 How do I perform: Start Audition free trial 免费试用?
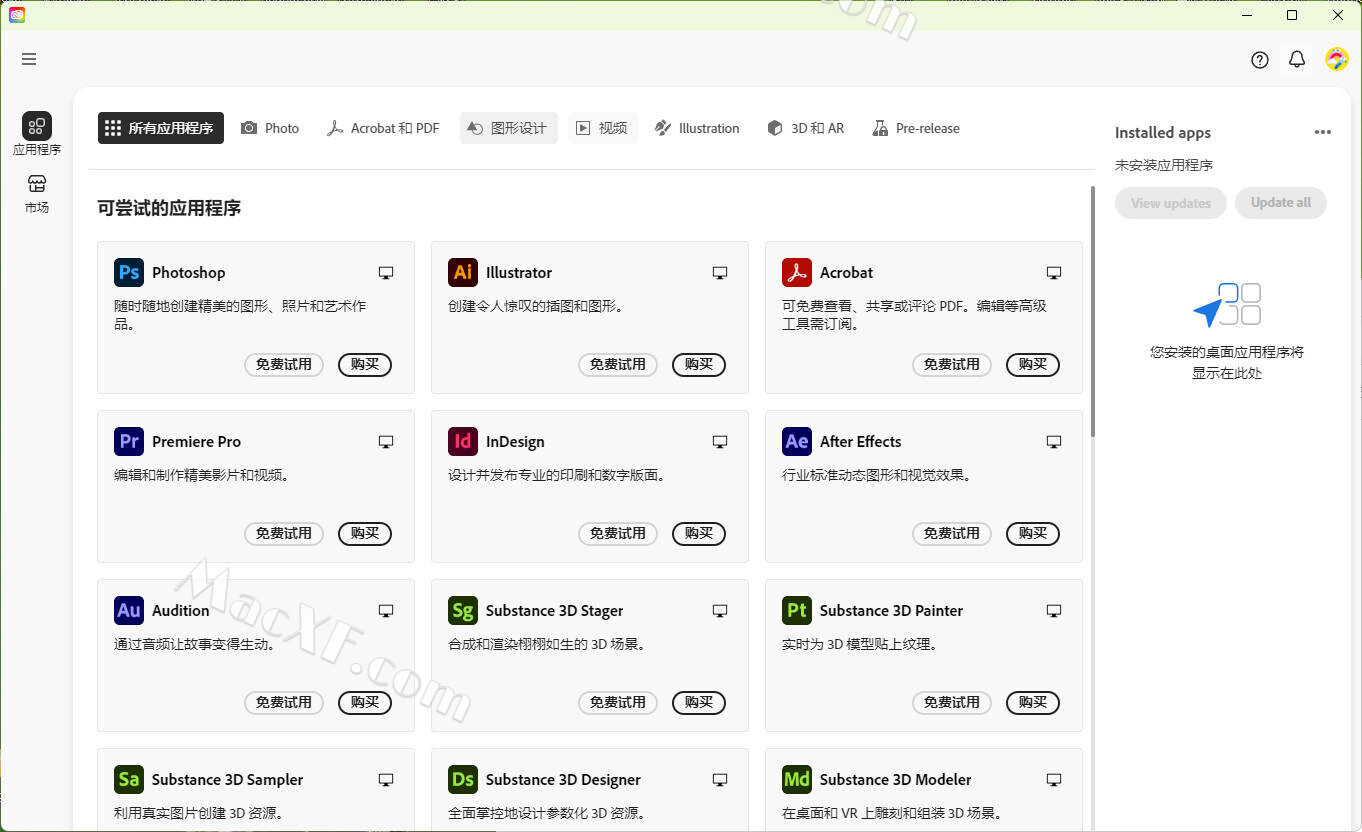click(284, 703)
